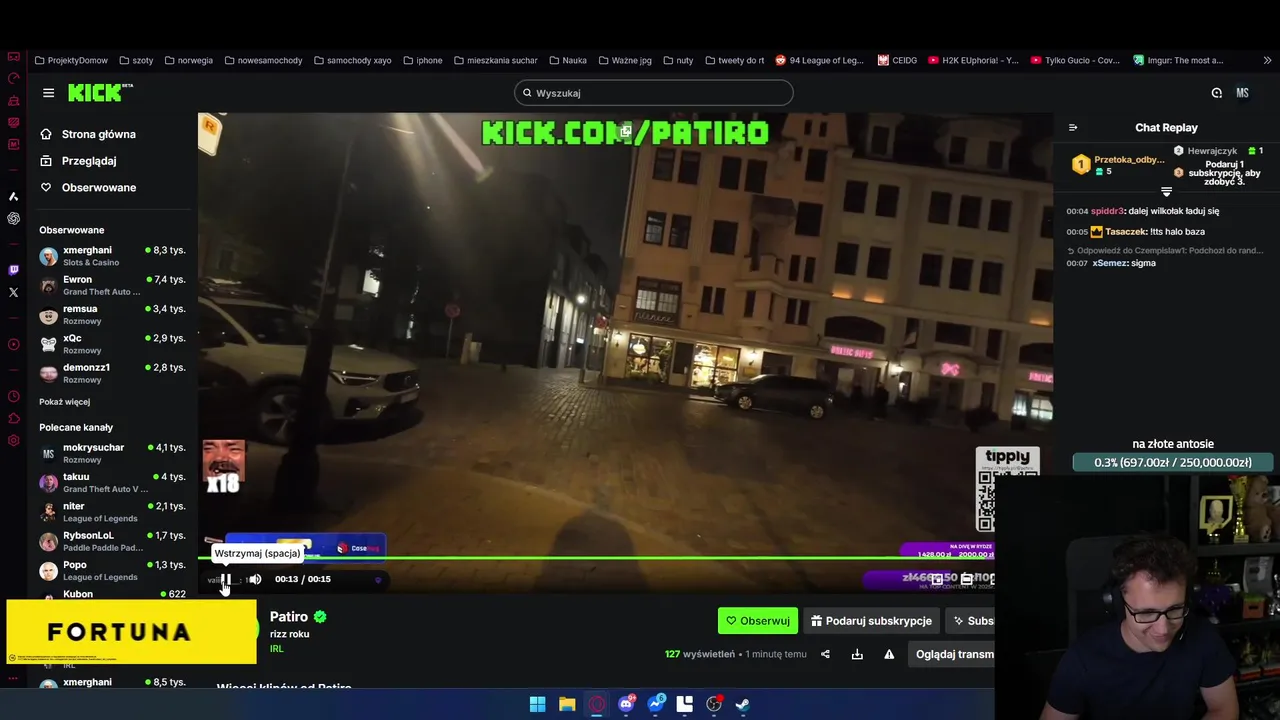Image resolution: width=1280 pixels, height=720 pixels.
Task: Follow Patiro with the Obserwuj button
Action: (x=757, y=621)
